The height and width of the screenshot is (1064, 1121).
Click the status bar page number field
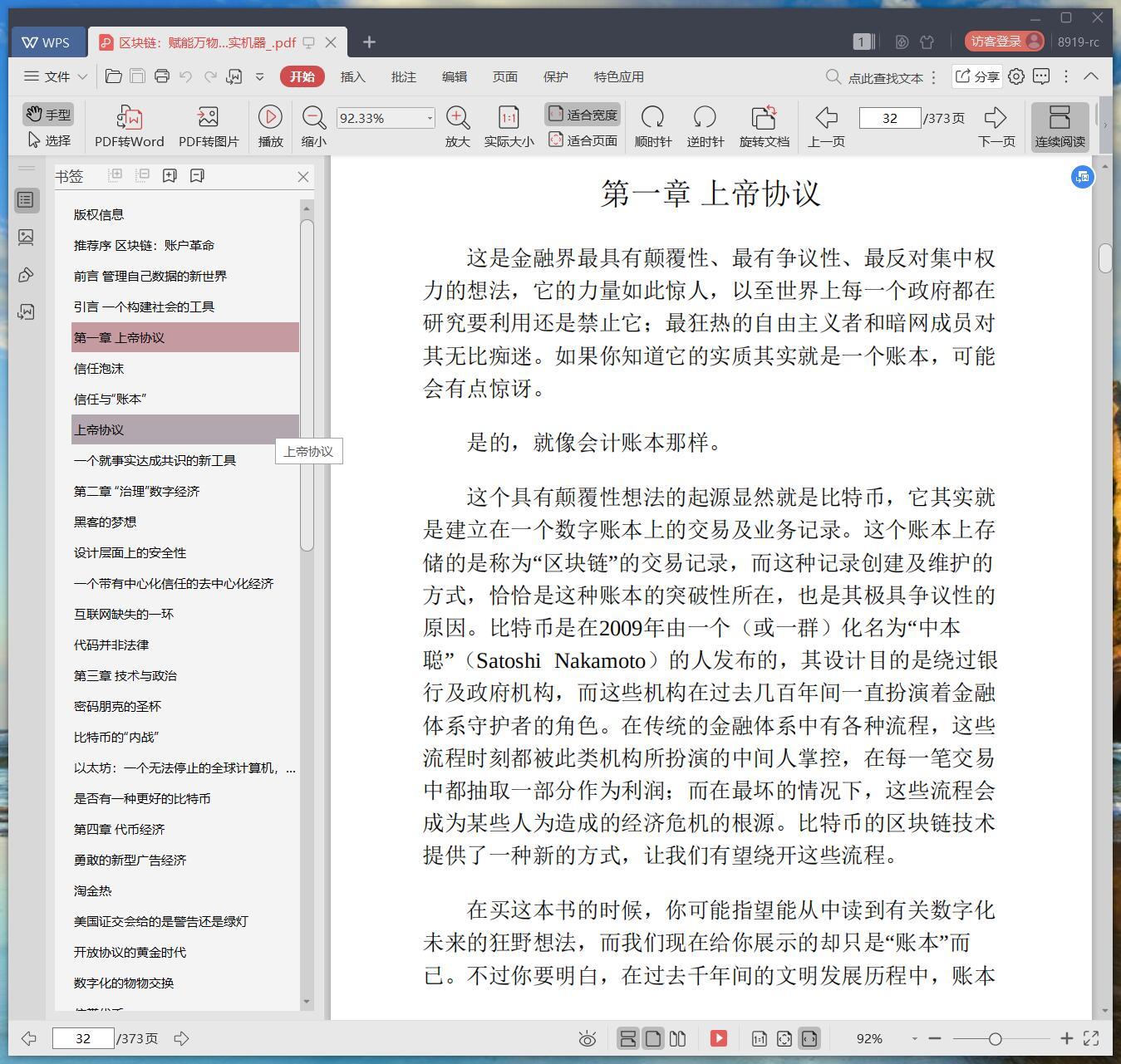[83, 1038]
